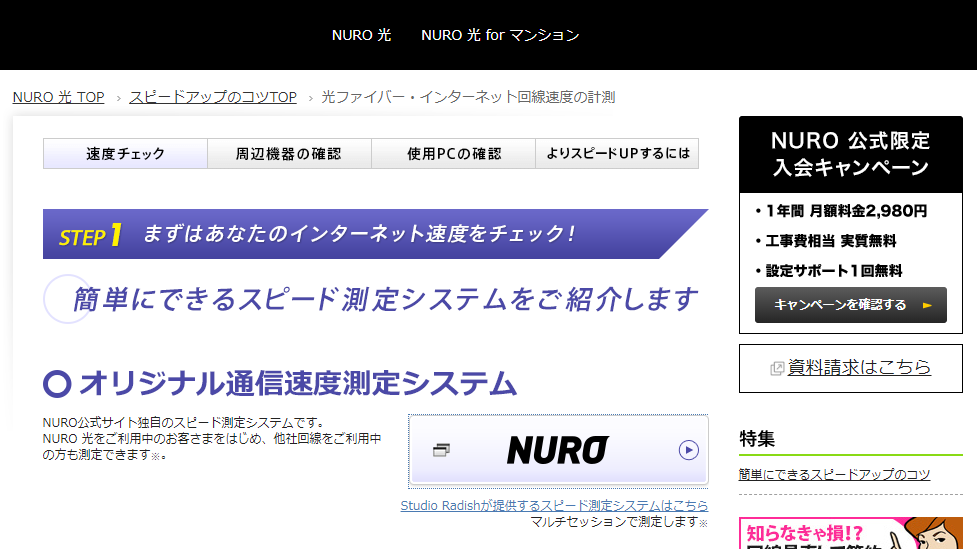This screenshot has width=977, height=549.
Task: Click external-link icon beside 資料請求はこちら
Action: point(777,368)
